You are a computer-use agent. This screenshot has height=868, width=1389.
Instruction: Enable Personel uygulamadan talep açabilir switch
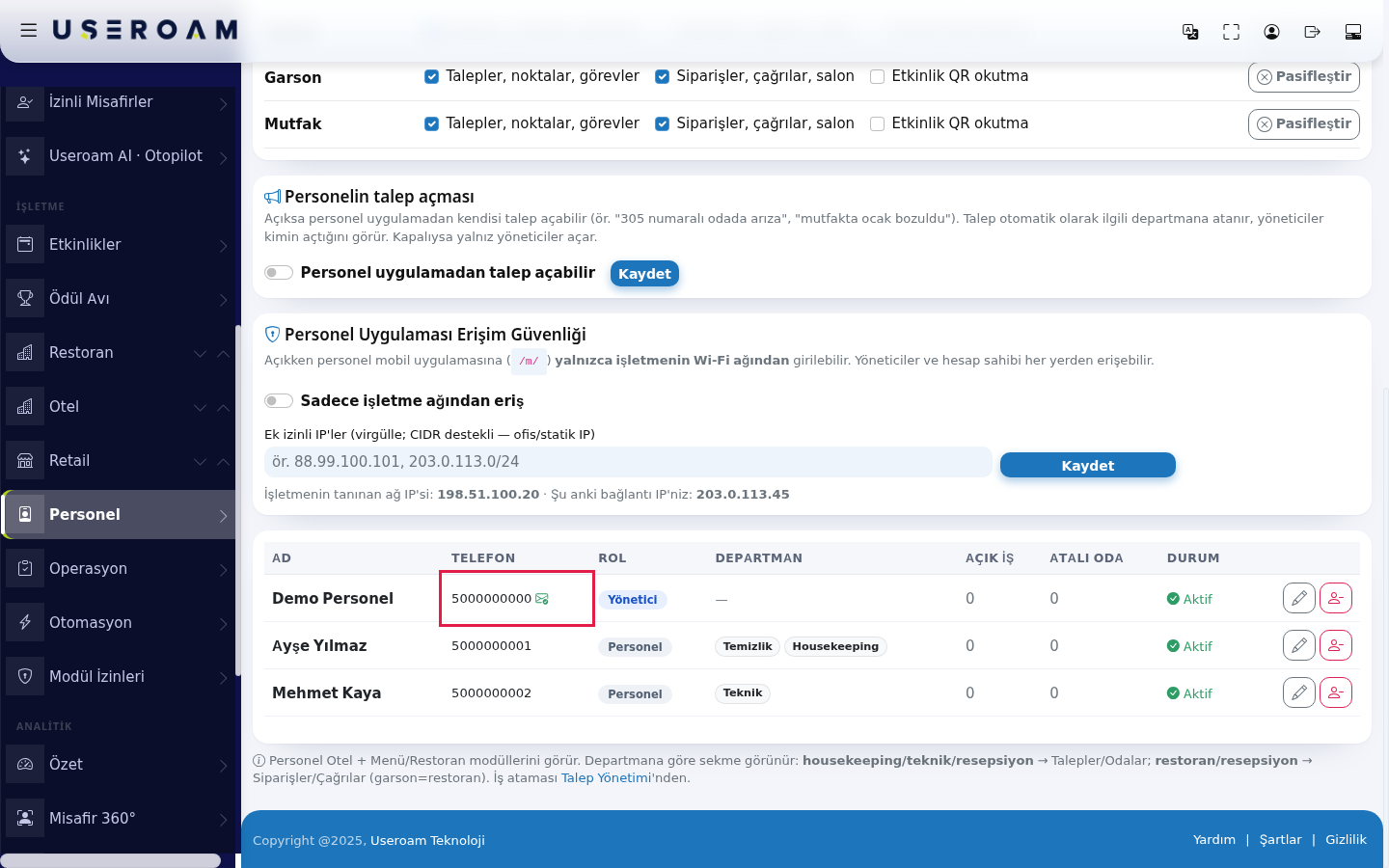(x=279, y=273)
